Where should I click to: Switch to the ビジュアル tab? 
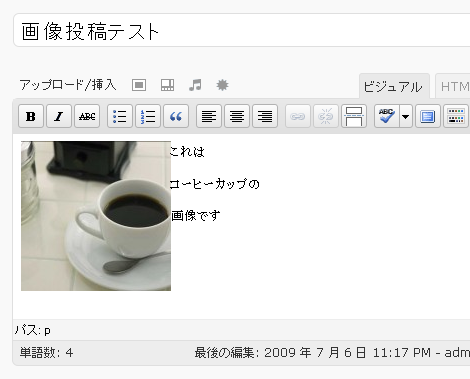[x=394, y=87]
